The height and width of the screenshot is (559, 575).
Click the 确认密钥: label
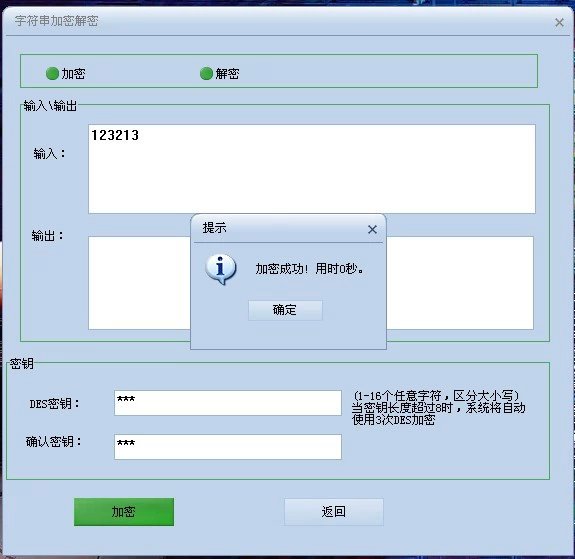(x=54, y=442)
